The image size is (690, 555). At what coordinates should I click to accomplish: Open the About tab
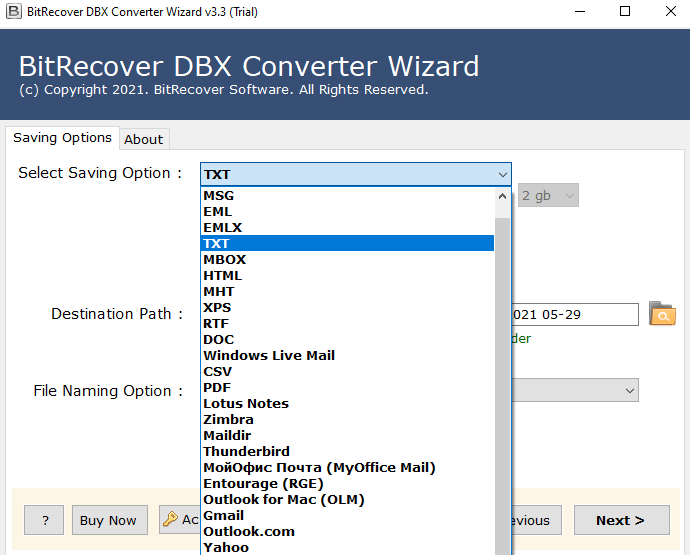[143, 140]
